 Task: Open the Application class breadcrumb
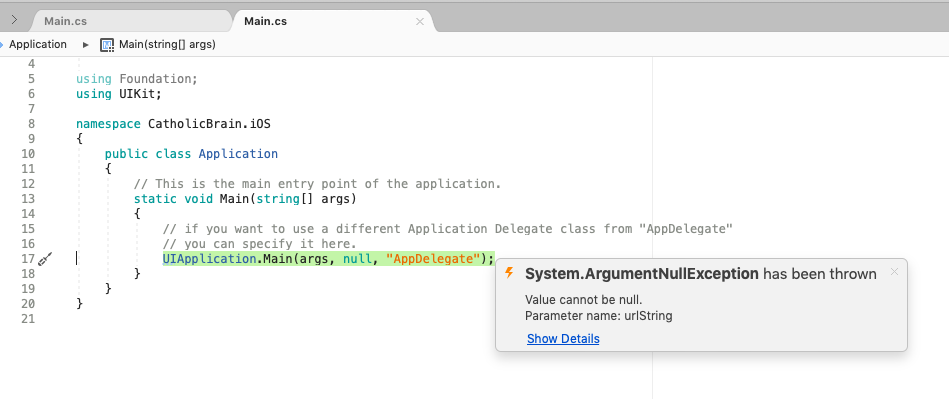[x=38, y=44]
